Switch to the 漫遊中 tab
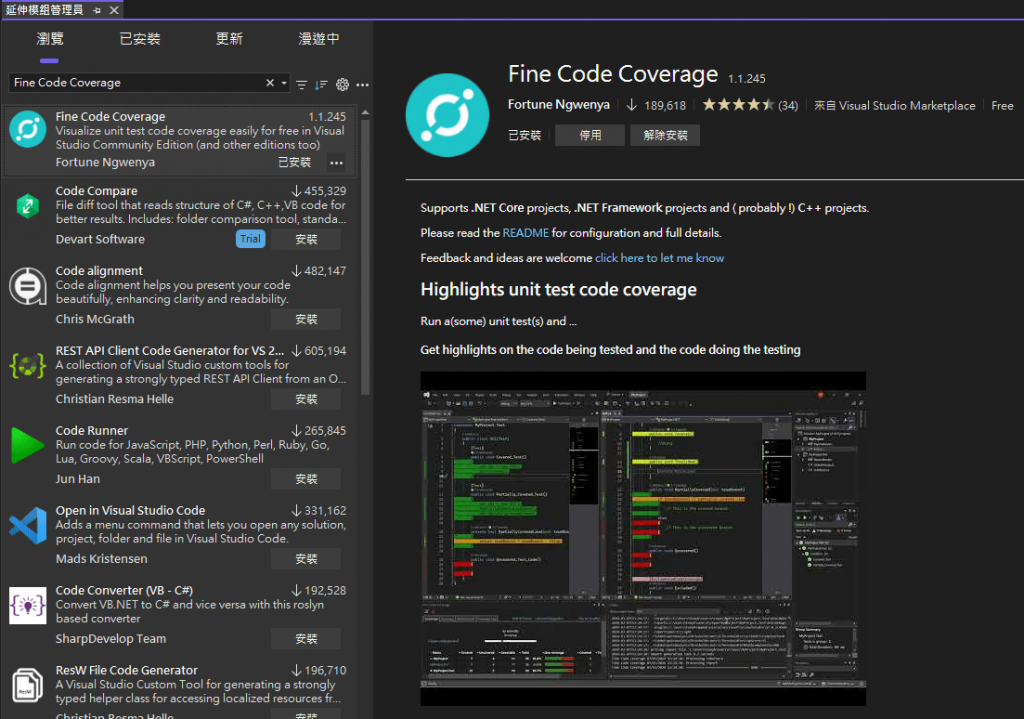 (x=319, y=39)
